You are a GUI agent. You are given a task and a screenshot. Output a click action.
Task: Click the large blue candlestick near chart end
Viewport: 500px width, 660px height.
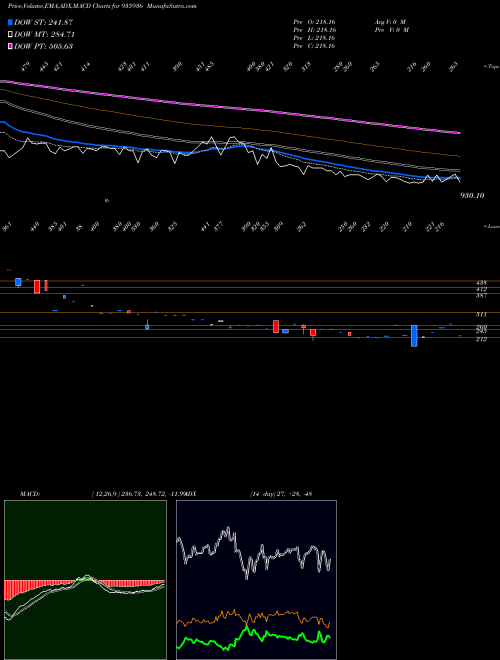click(x=414, y=335)
